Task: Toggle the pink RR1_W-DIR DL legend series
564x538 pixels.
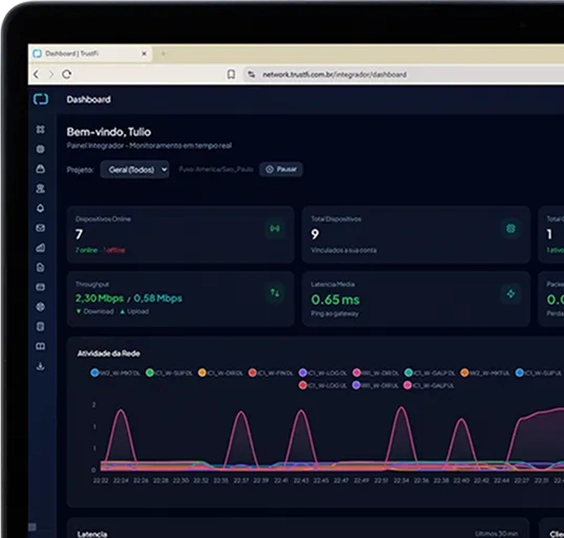Action: point(376,373)
